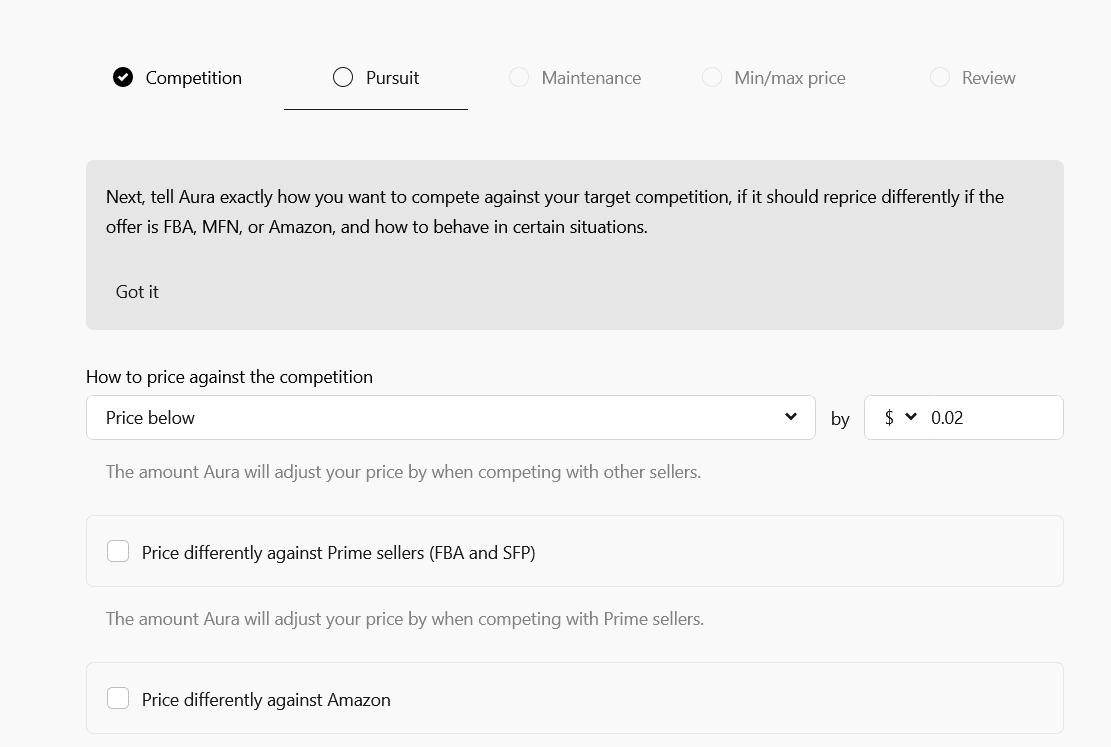Select the Pursuit step label
This screenshot has height=747, width=1111.
392,78
